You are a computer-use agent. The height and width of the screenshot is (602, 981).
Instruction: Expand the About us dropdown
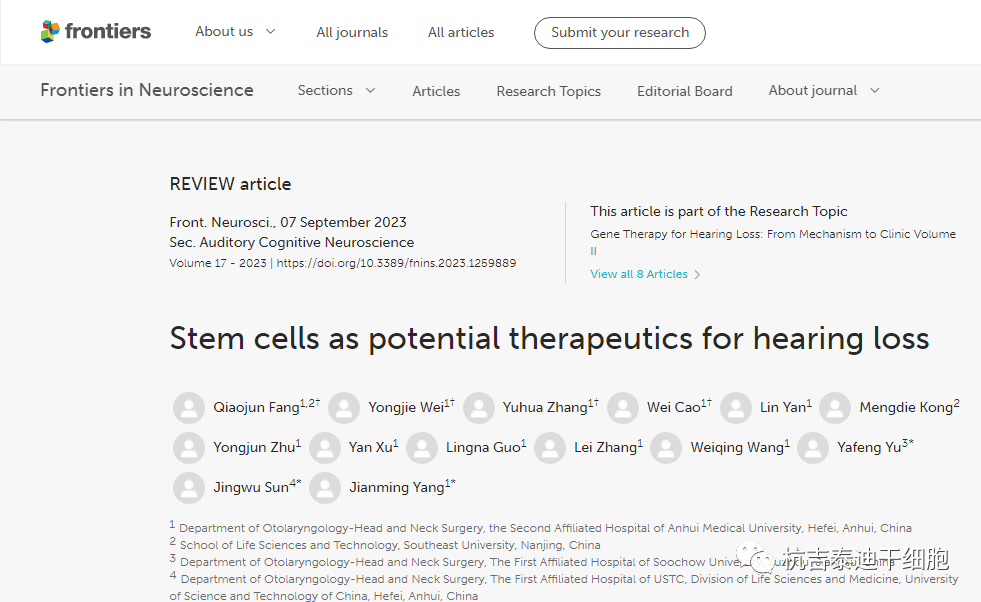click(235, 32)
